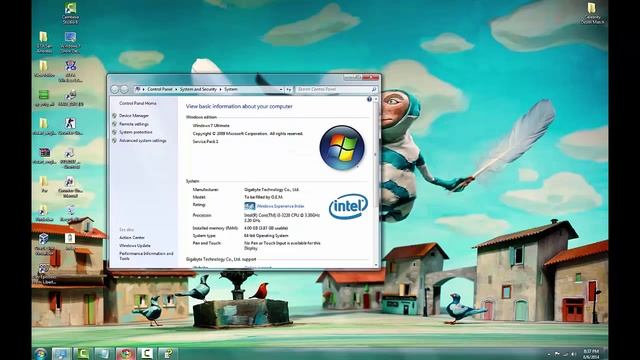Click the blue Help icon in System window
This screenshot has width=640, height=360.
coord(369,99)
